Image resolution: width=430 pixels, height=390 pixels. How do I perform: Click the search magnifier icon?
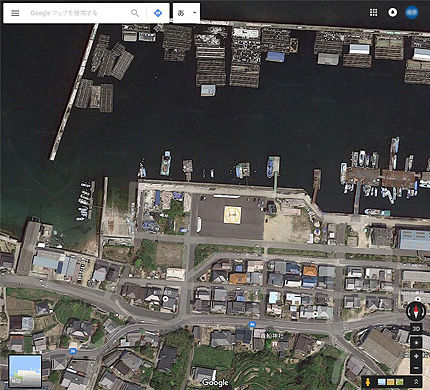pos(135,13)
